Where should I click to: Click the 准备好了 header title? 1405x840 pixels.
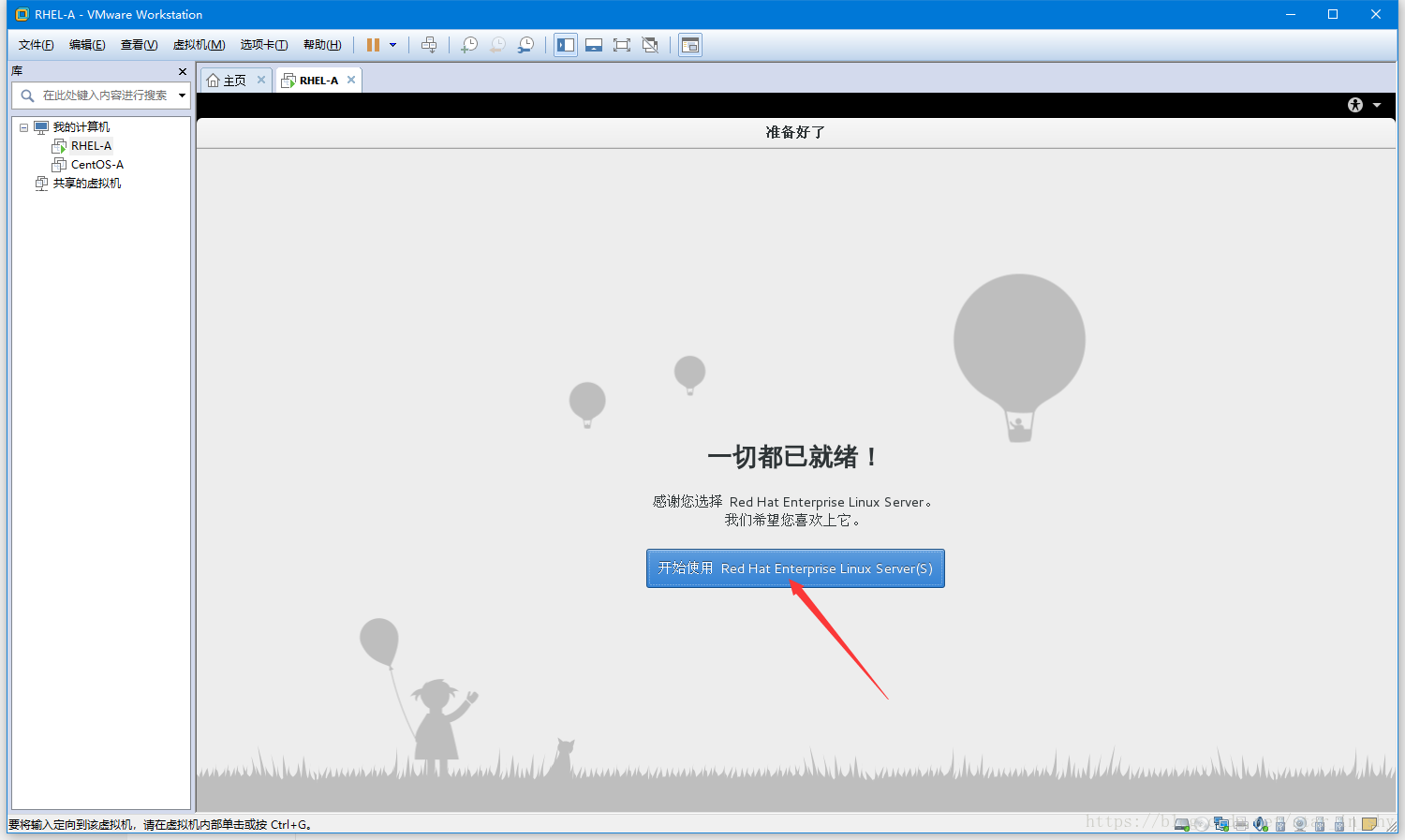point(795,132)
